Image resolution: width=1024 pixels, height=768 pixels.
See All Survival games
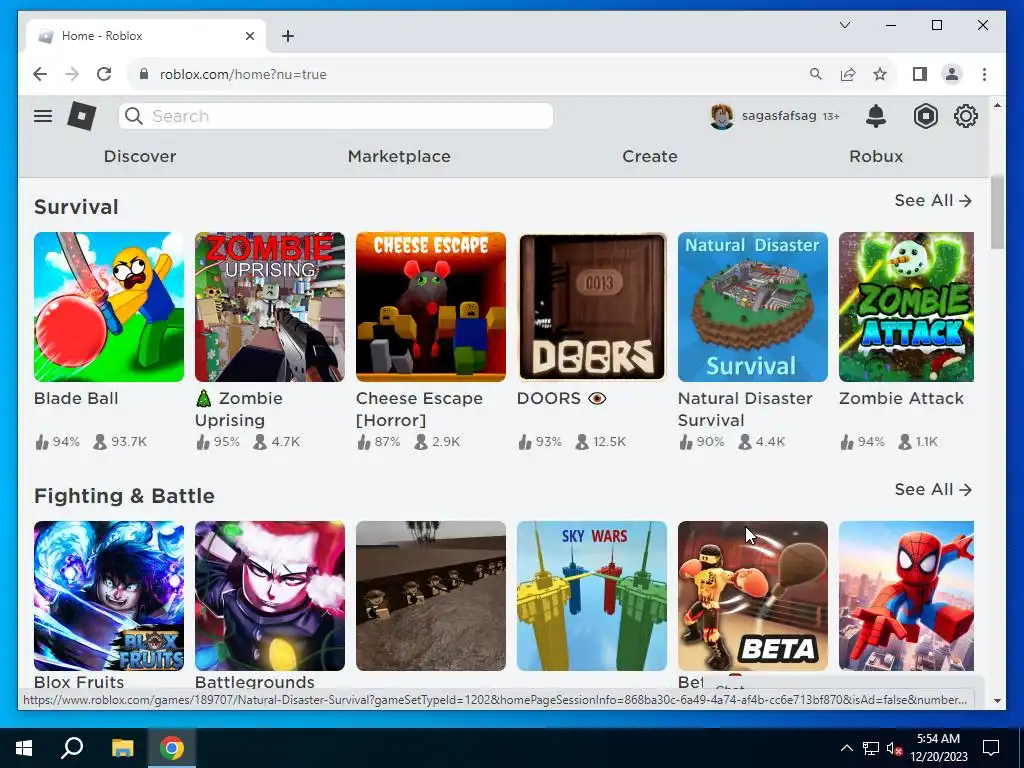(x=933, y=200)
